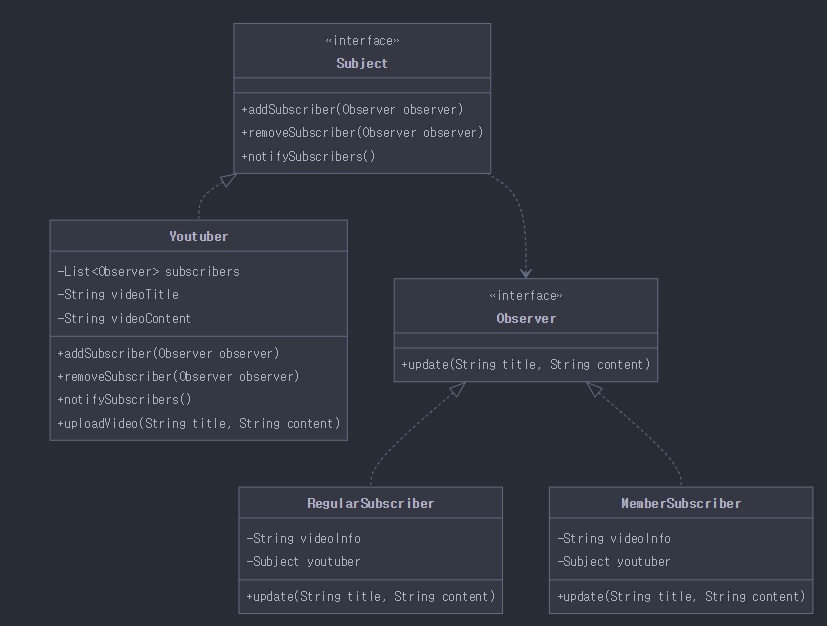Select removeSubscriber method in Subject box

362,132
